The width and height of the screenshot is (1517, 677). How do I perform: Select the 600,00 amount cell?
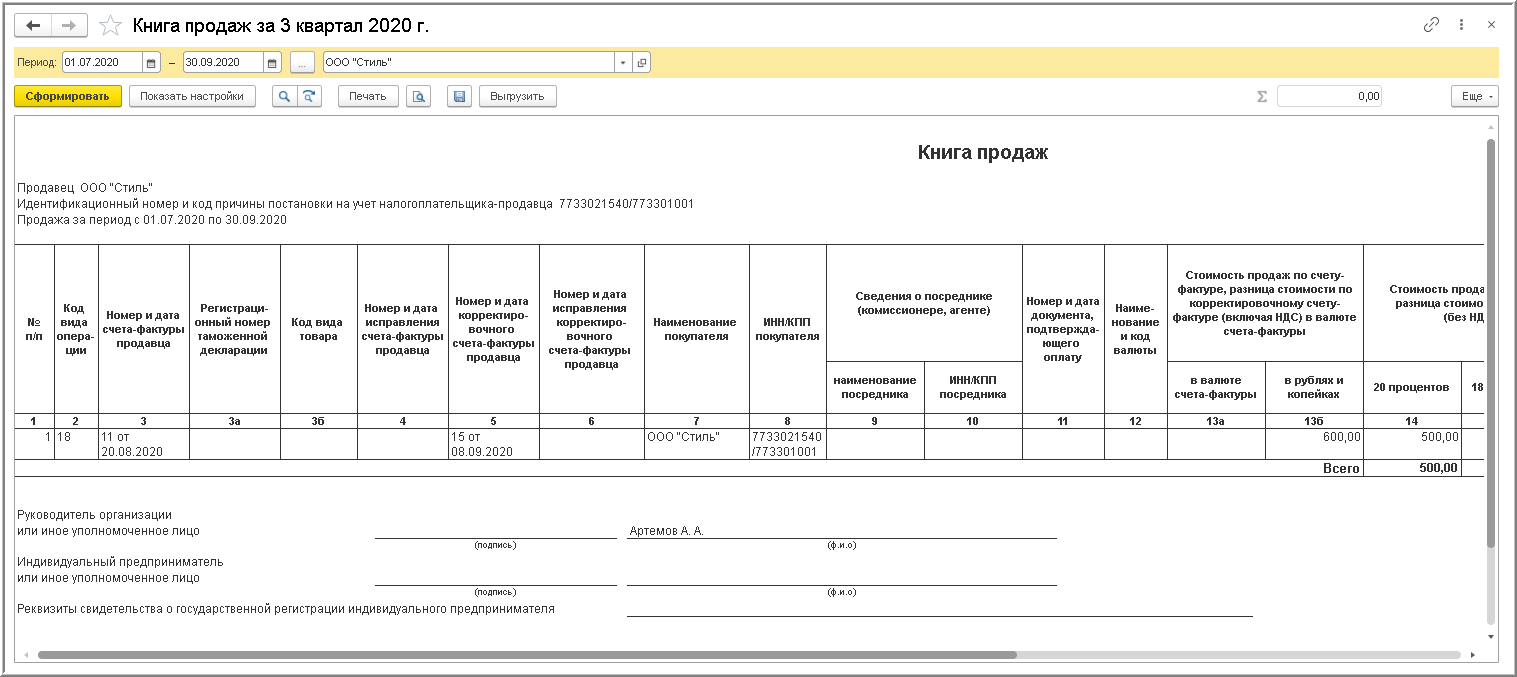point(1314,444)
